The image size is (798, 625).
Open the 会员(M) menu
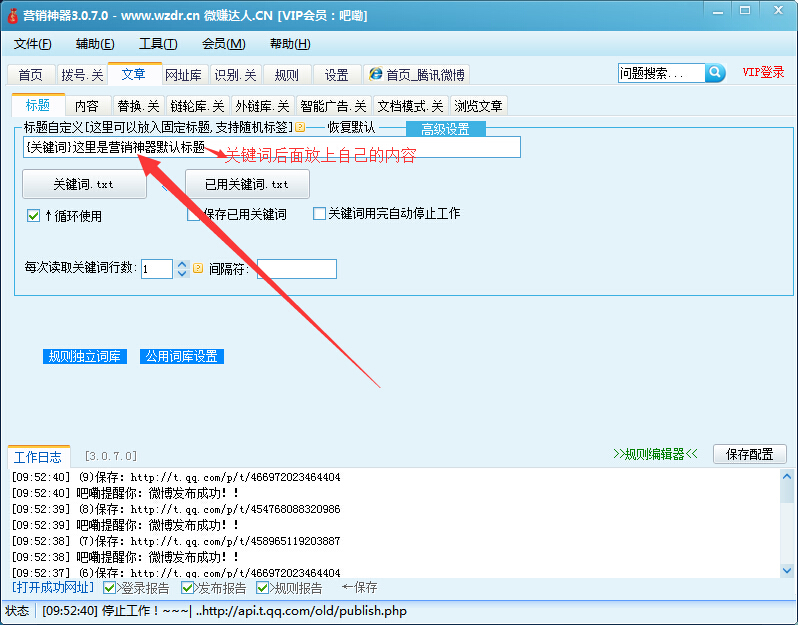223,44
